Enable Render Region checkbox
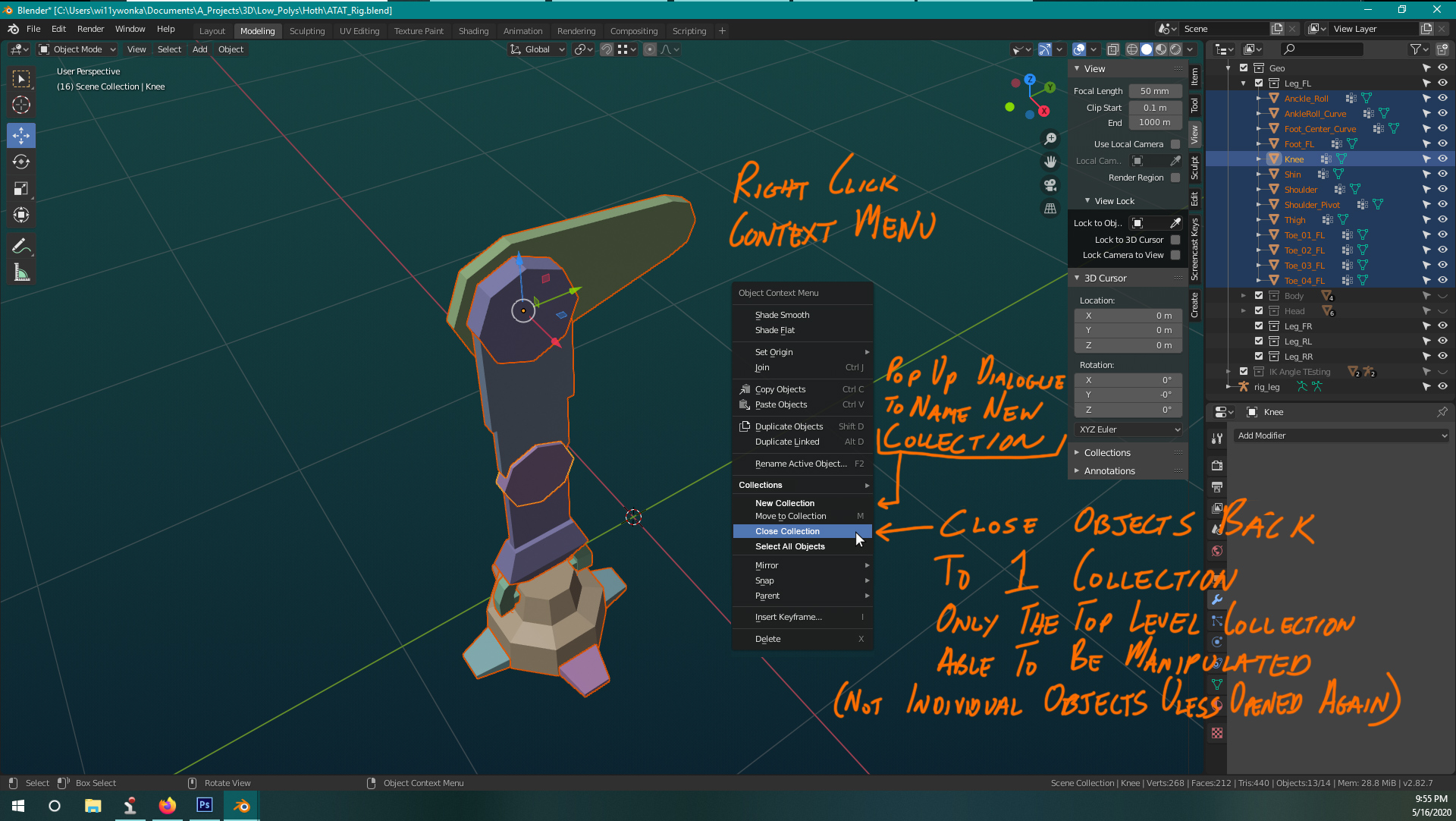 coord(1175,178)
